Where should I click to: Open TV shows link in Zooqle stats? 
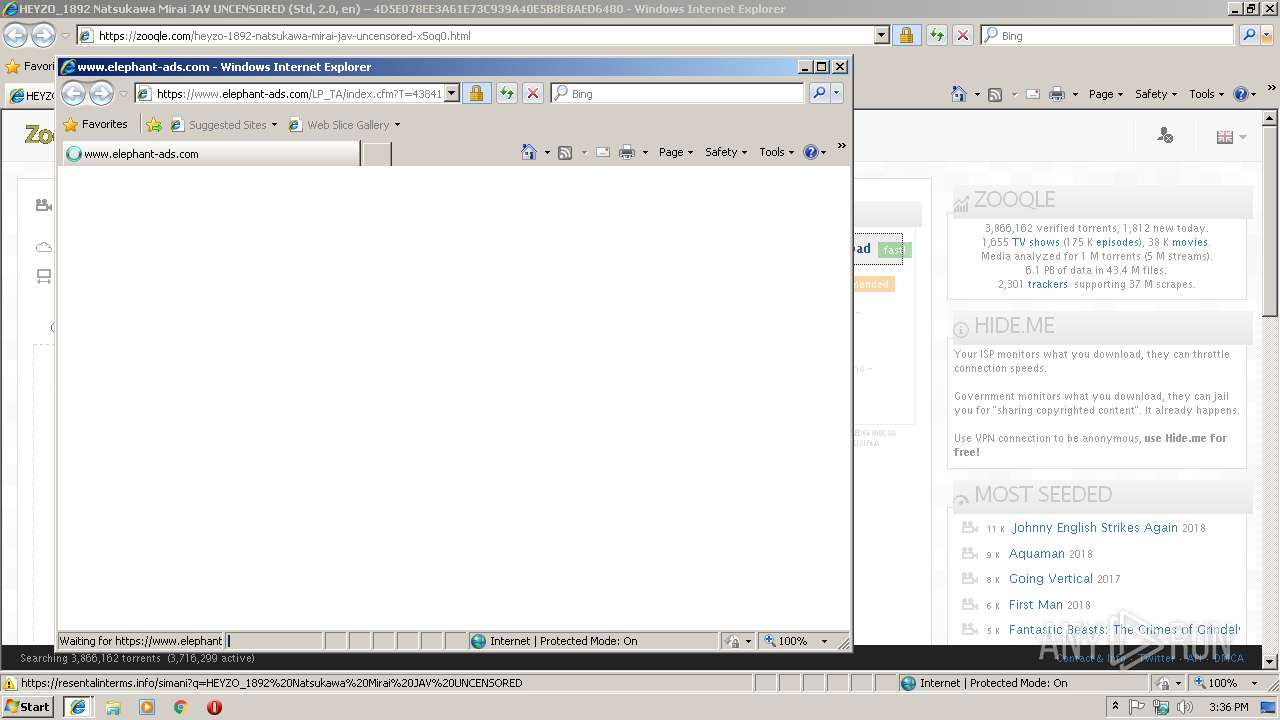[1036, 242]
